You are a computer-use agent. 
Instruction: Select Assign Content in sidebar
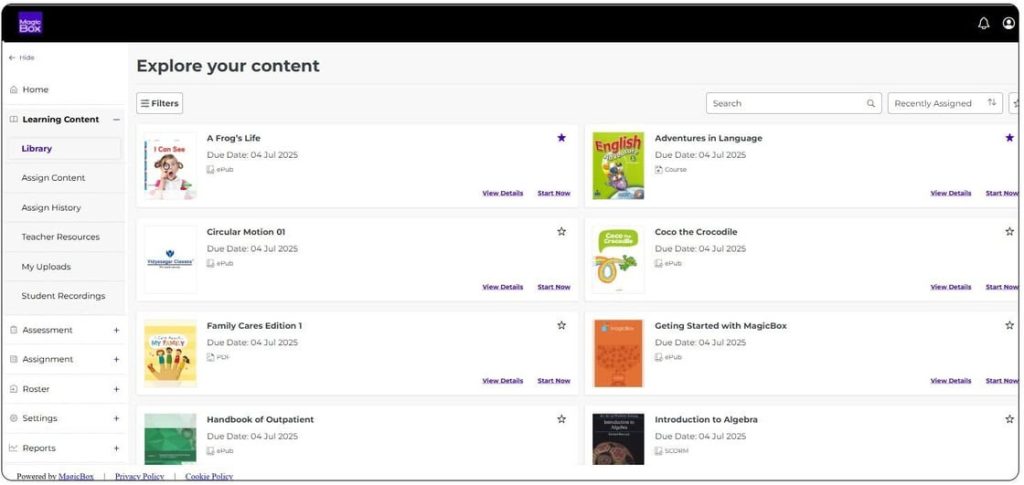(x=53, y=178)
